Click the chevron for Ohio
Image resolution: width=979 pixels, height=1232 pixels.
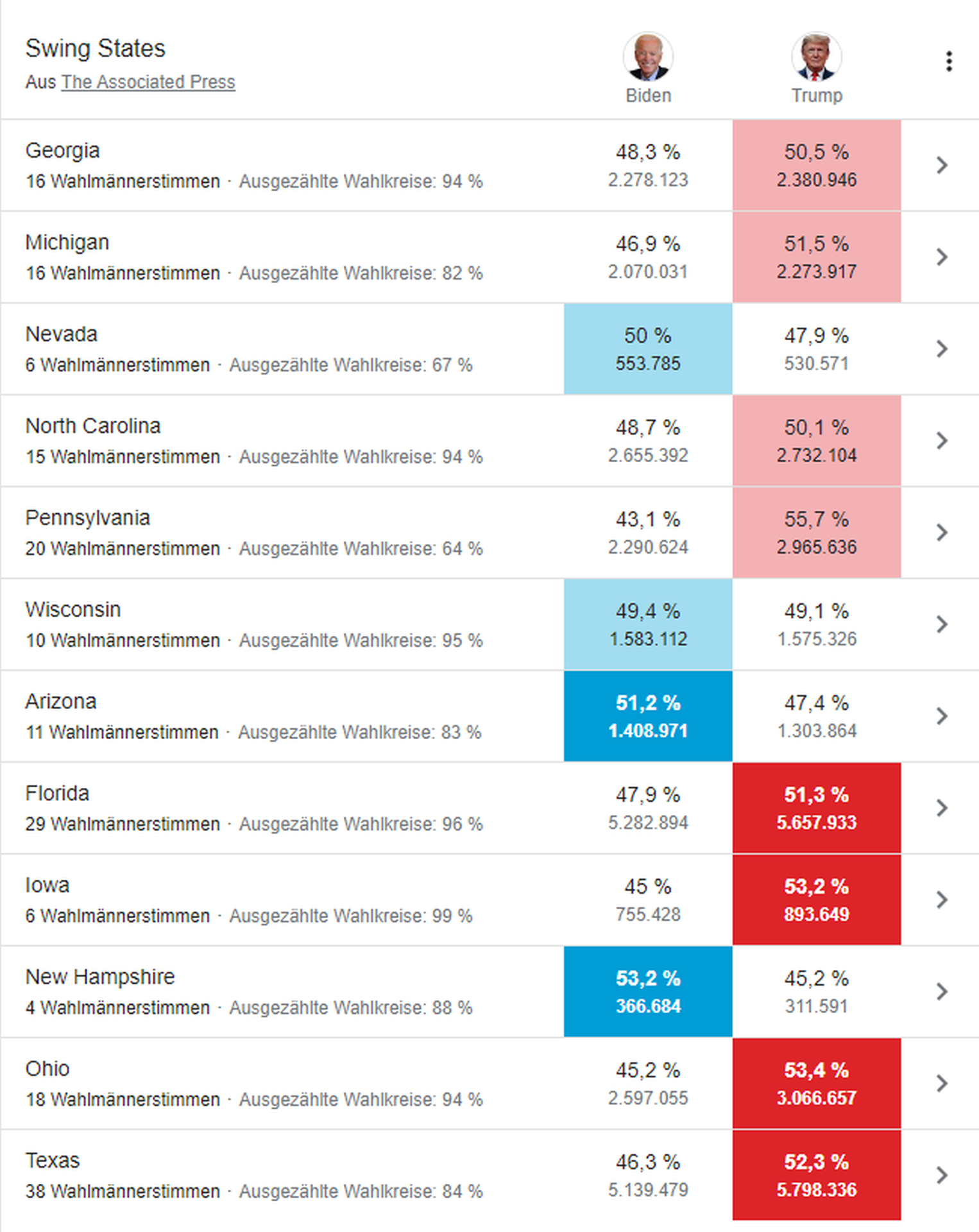coord(941,1083)
